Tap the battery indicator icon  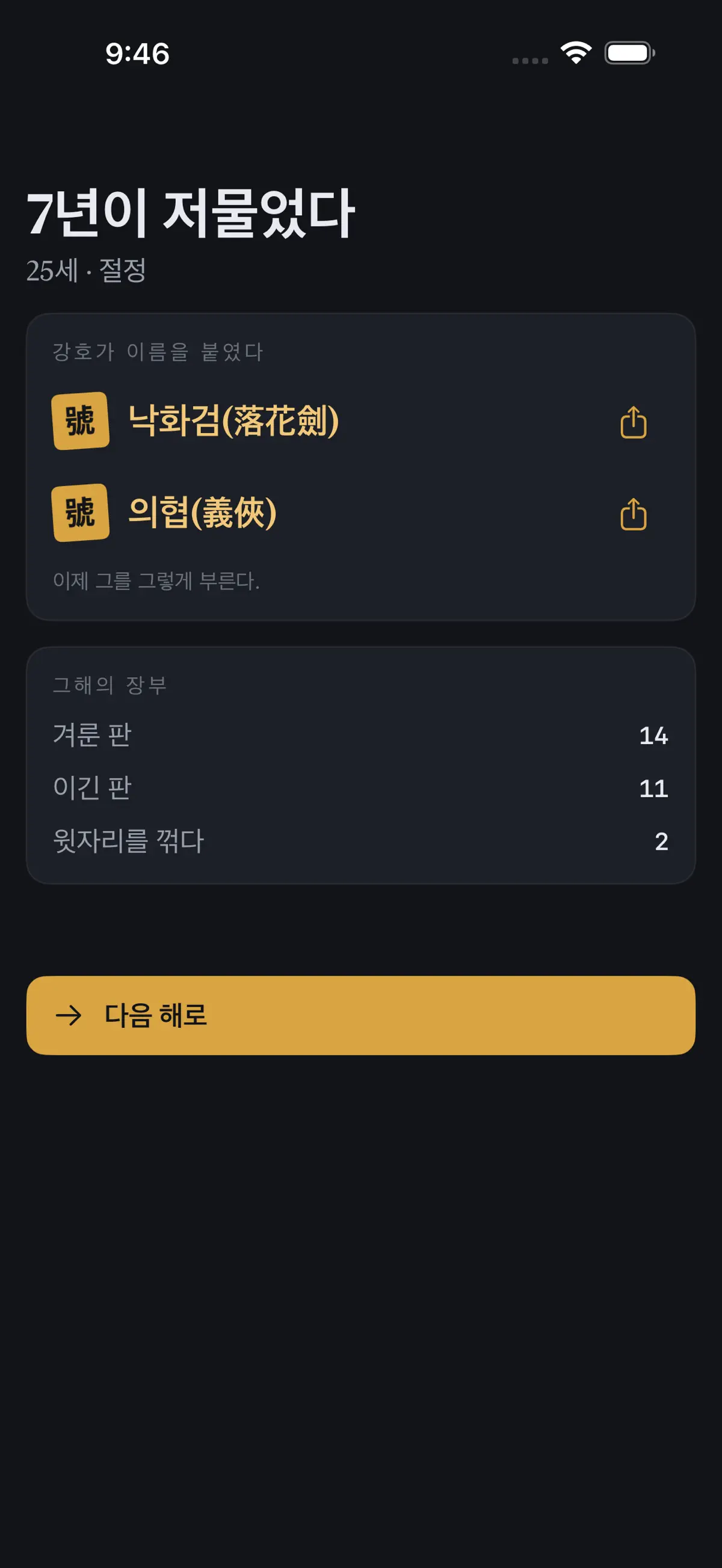(629, 53)
